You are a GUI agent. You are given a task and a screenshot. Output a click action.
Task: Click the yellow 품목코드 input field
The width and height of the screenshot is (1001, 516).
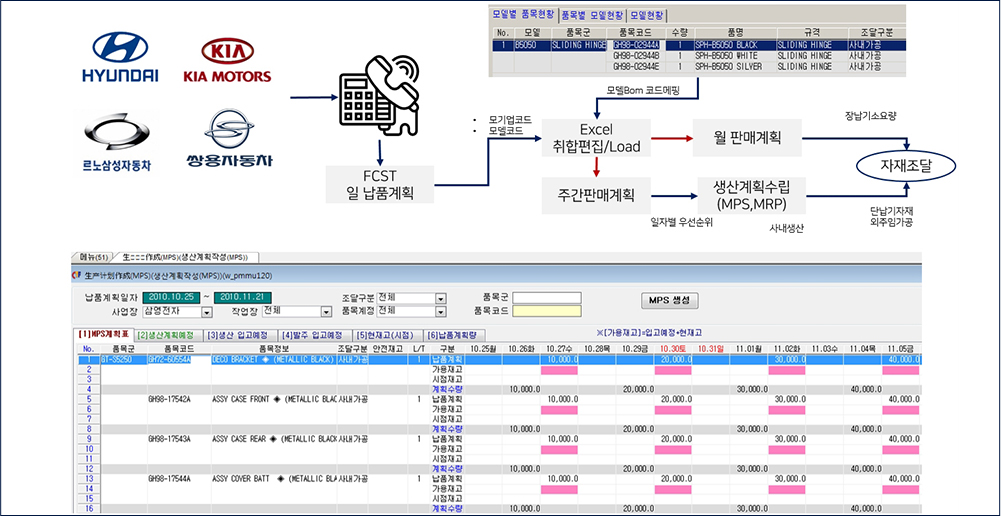546,311
